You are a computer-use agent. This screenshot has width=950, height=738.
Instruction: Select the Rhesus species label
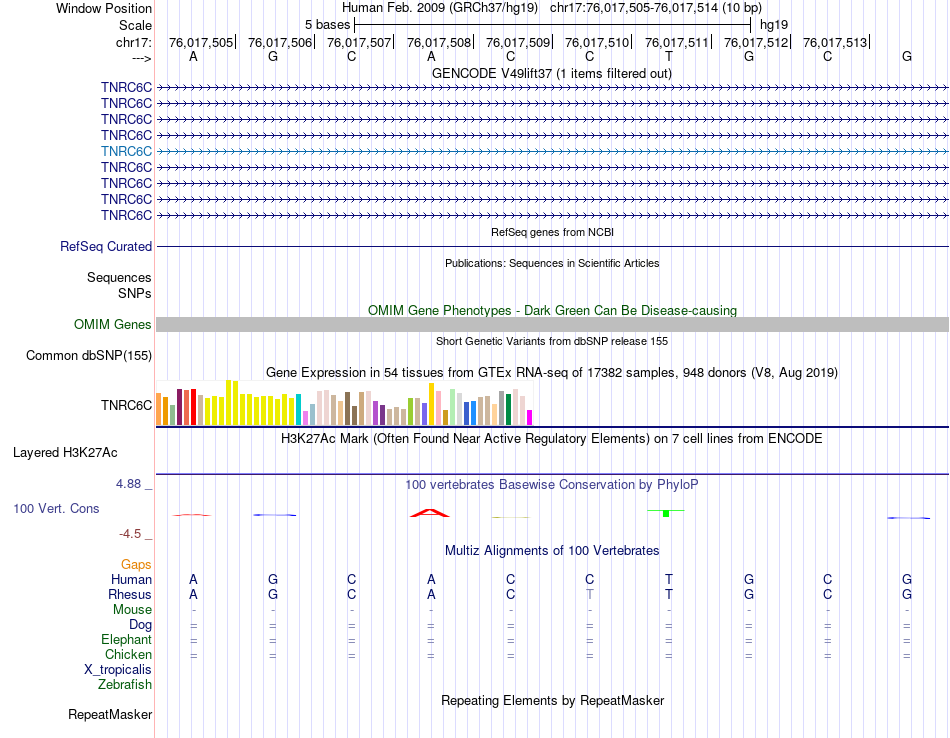pyautogui.click(x=130, y=594)
